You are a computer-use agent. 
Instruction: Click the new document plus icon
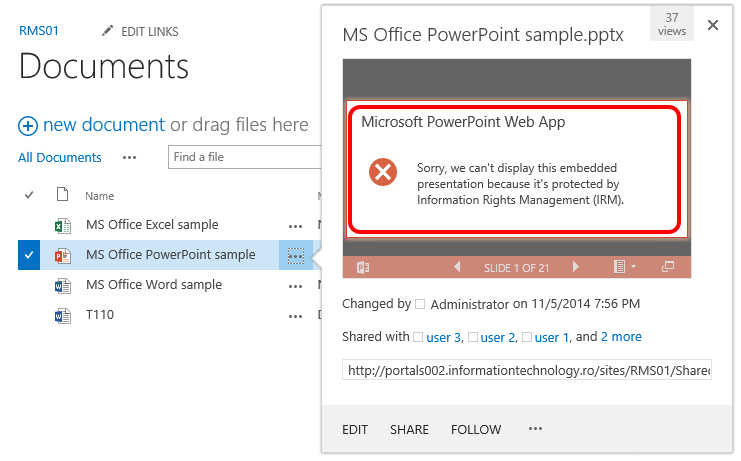click(28, 126)
